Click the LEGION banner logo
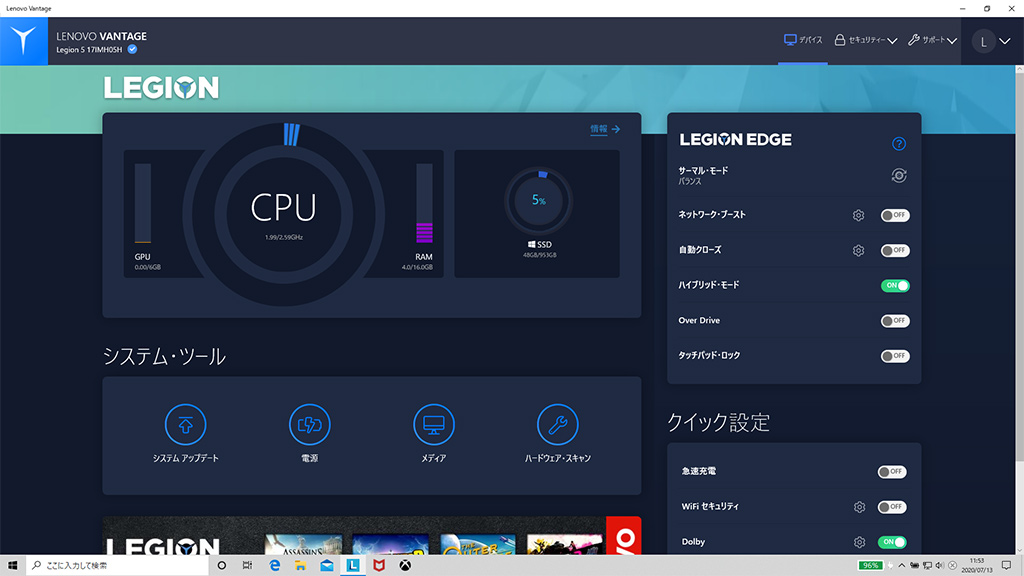 coord(161,88)
